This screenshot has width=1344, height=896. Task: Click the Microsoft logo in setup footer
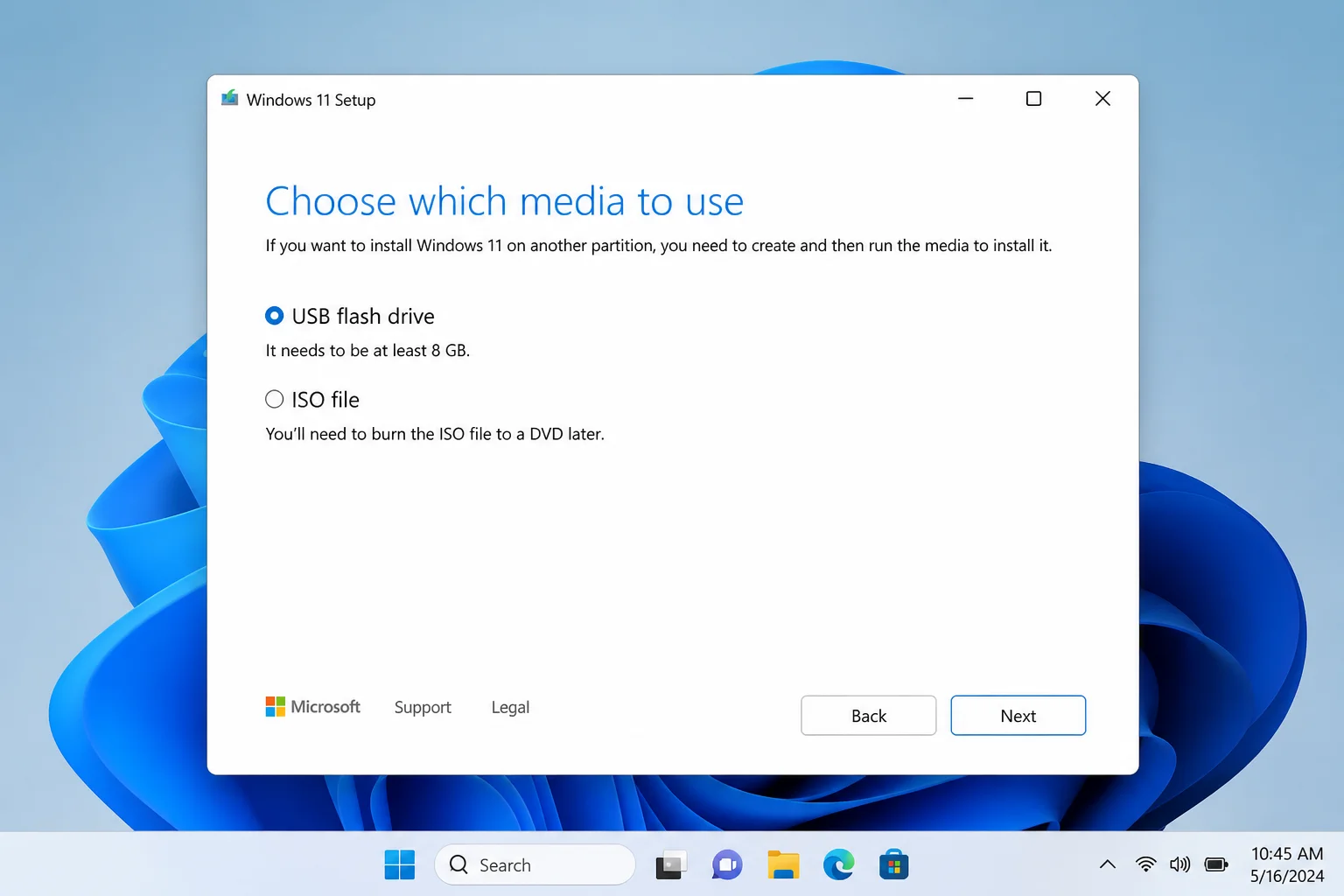pyautogui.click(x=313, y=707)
